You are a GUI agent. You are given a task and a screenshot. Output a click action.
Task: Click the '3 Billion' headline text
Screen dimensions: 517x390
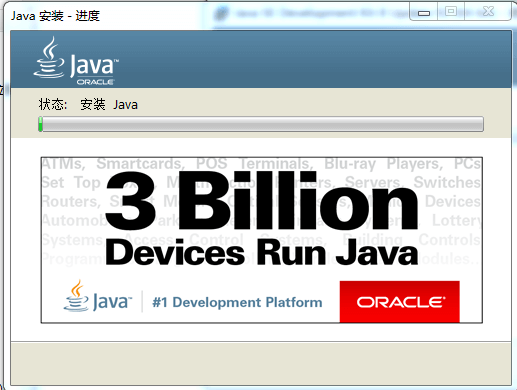click(262, 201)
